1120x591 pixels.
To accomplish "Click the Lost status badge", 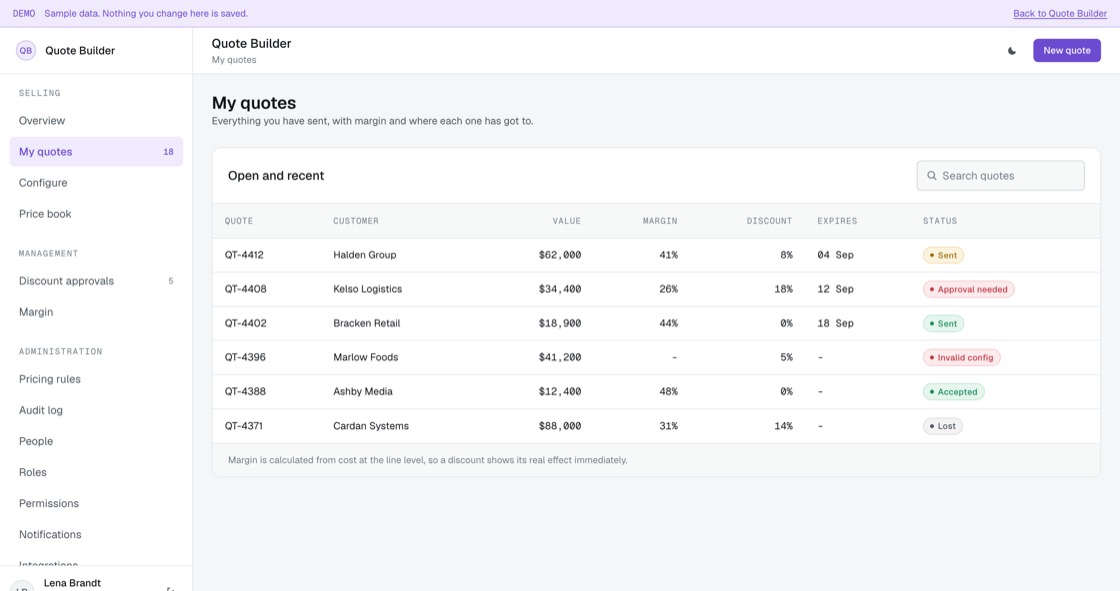I will point(942,426).
